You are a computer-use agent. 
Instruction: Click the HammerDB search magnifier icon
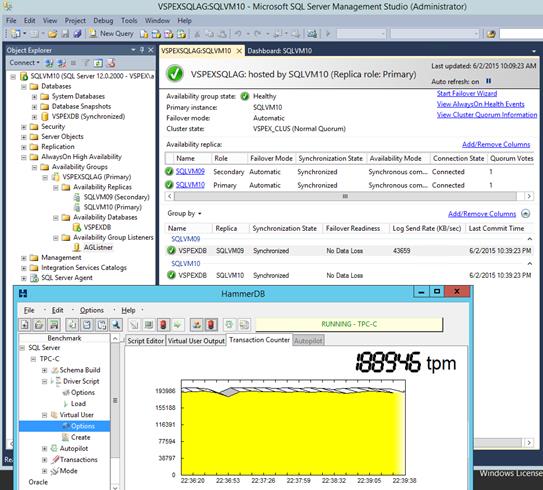[116, 325]
